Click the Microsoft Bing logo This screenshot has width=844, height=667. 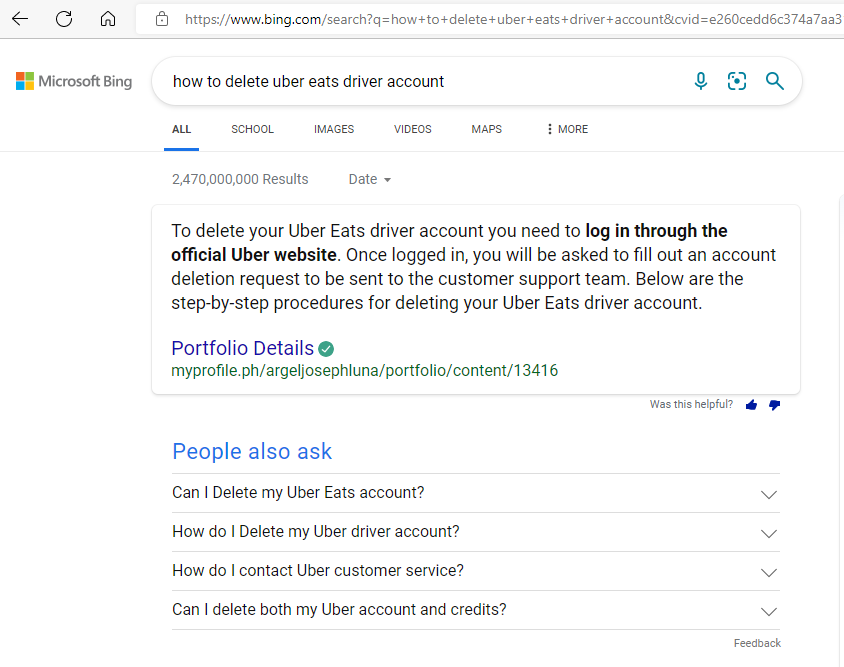coord(74,81)
